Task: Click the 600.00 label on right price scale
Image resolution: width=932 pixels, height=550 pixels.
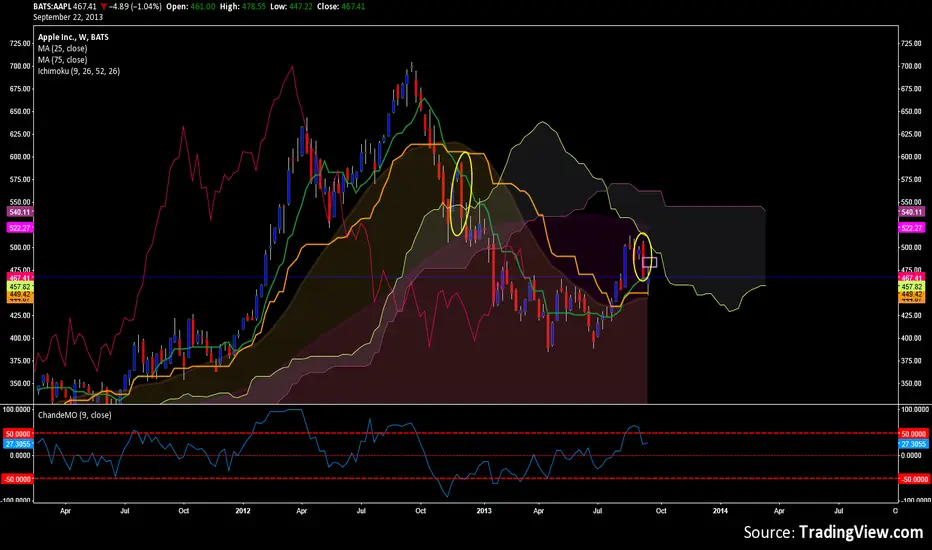Action: tap(912, 157)
